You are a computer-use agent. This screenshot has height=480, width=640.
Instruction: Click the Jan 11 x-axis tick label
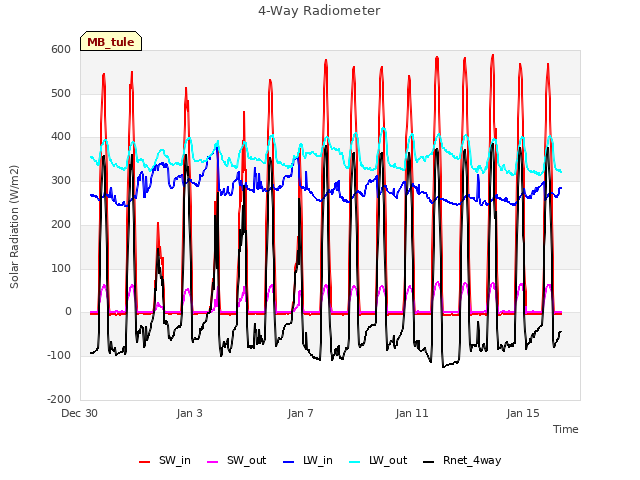(412, 413)
